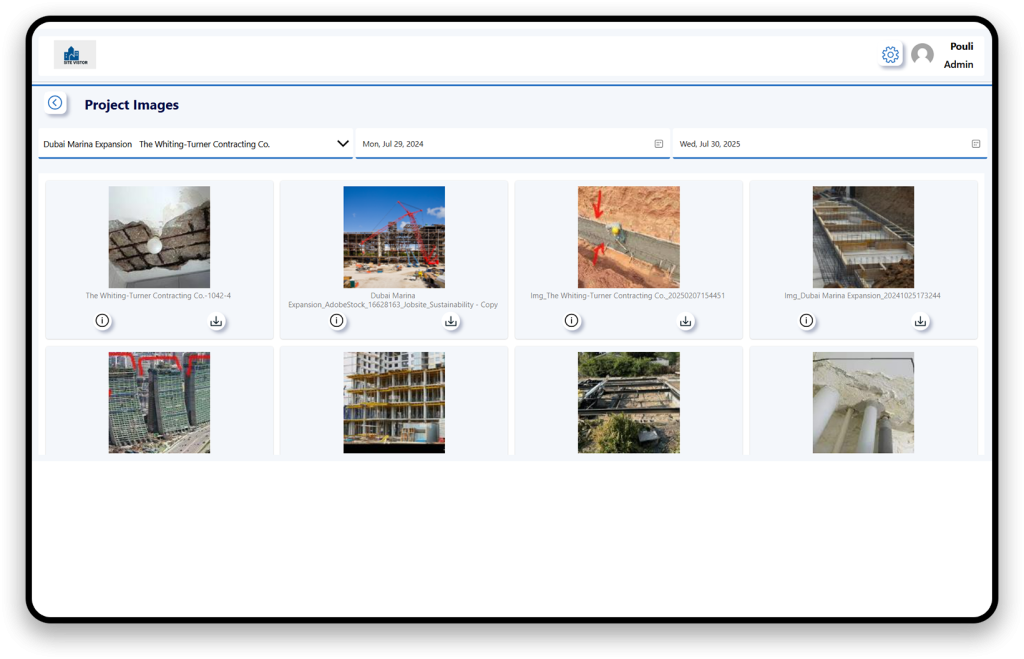Show info for The Whiting-Turner Contracting Co.-1042-4 image
1024x659 pixels.
[102, 321]
